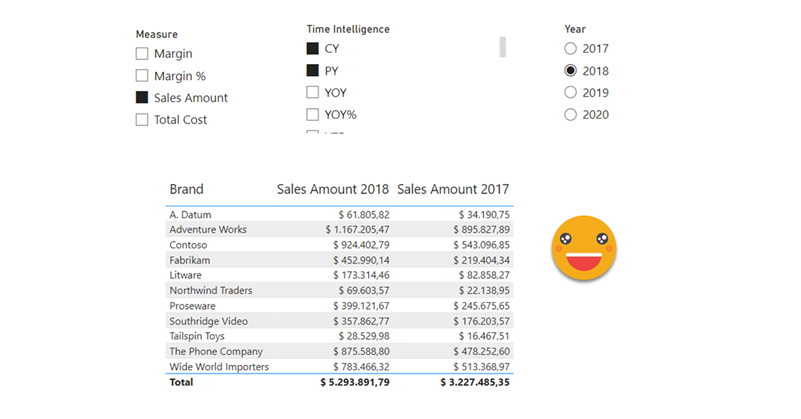This screenshot has width=801, height=419.
Task: Uncheck the CY time intelligence option
Action: (x=313, y=48)
